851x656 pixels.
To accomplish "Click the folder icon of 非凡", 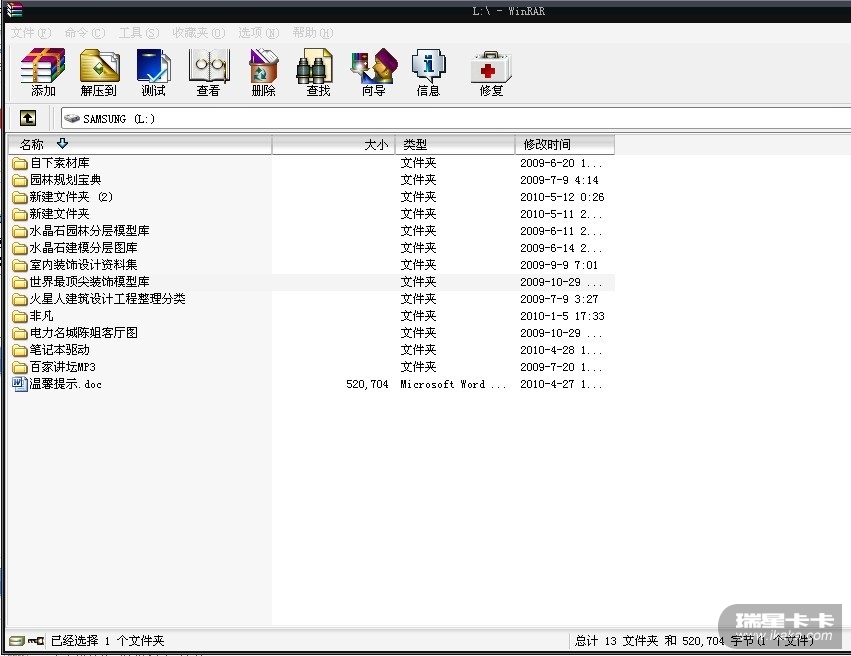I will click(20, 316).
